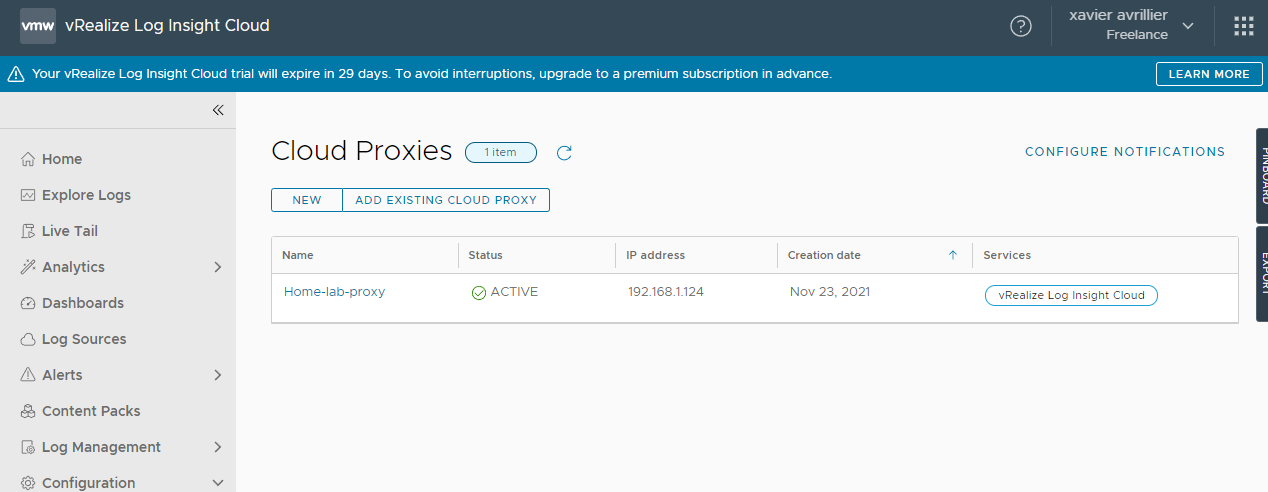Click the vRealize Log Insight Cloud service tag

click(x=1071, y=295)
